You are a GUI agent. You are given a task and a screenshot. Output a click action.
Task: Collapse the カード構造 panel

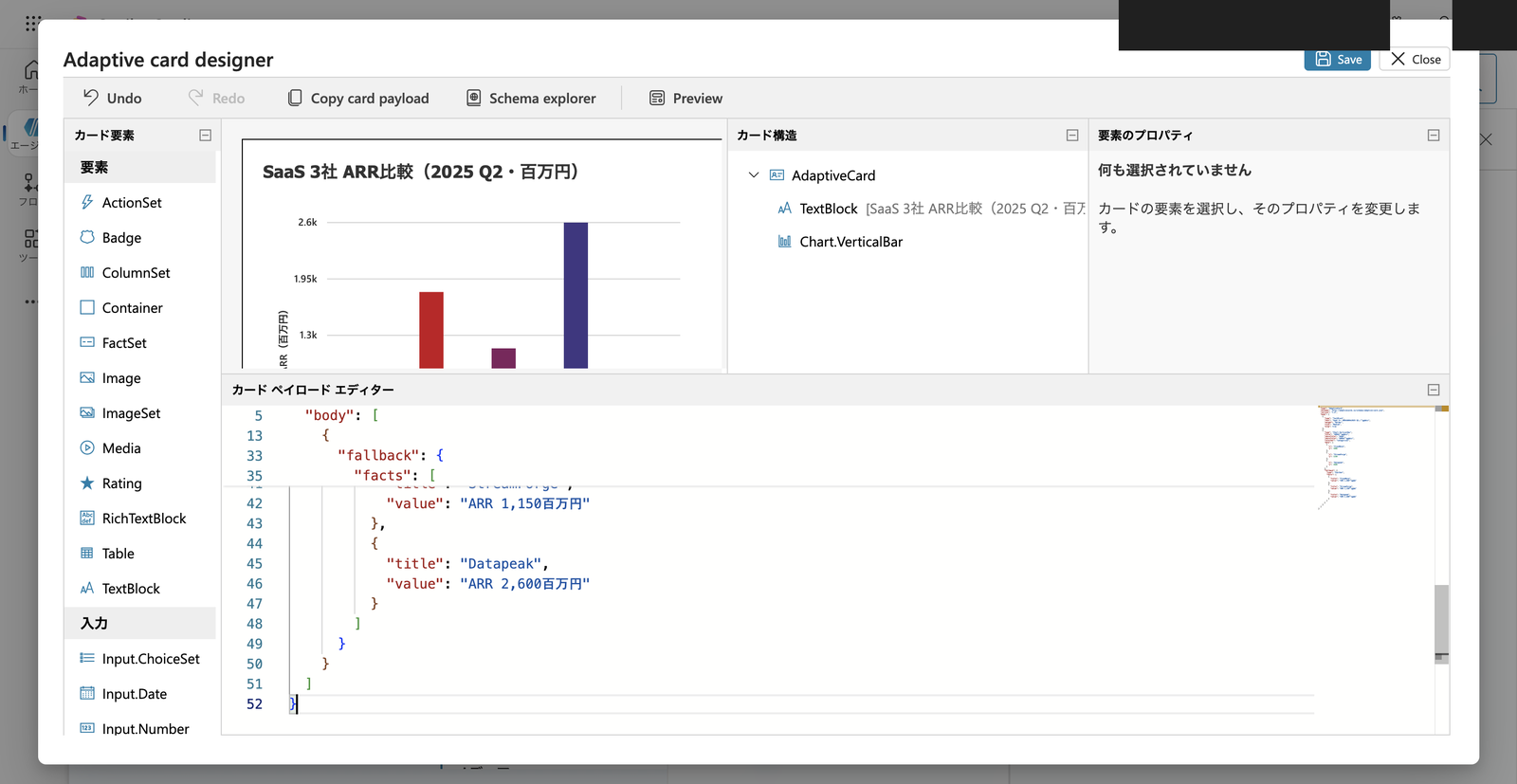(x=1072, y=136)
